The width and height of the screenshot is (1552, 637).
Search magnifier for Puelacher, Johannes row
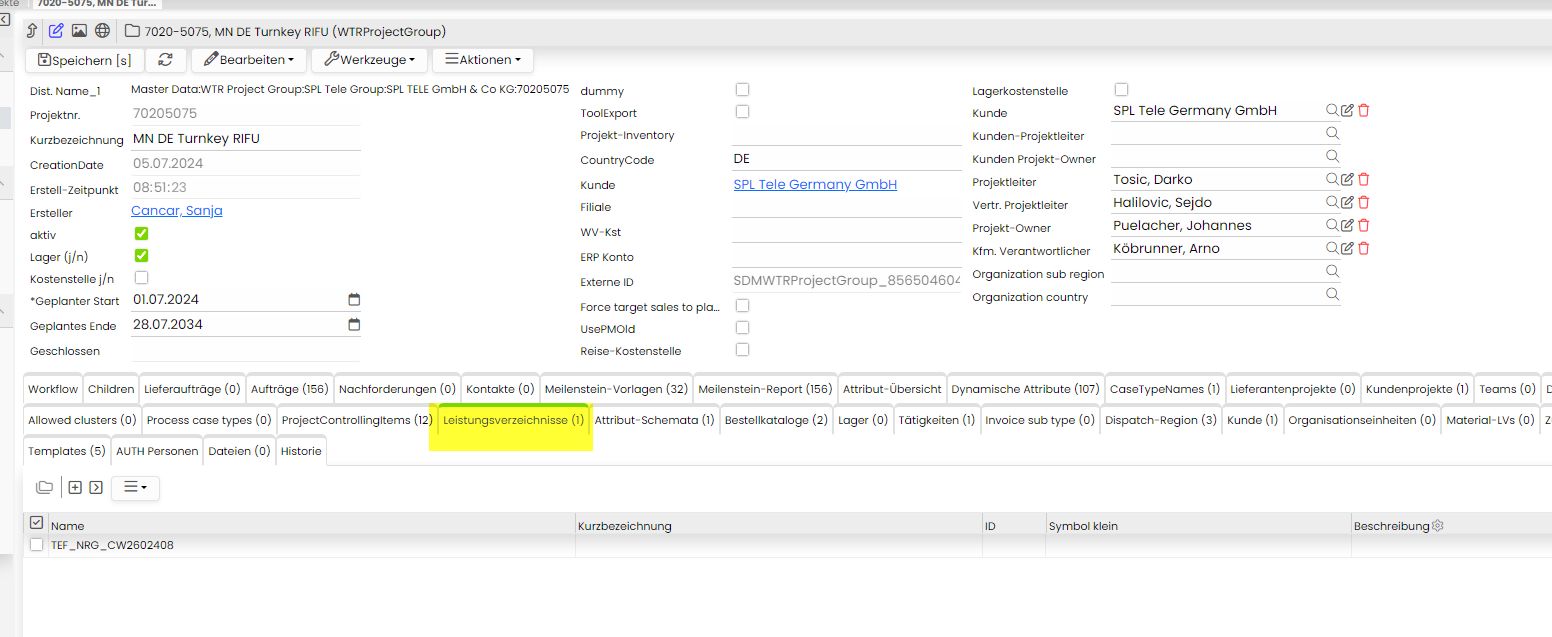coord(1332,225)
